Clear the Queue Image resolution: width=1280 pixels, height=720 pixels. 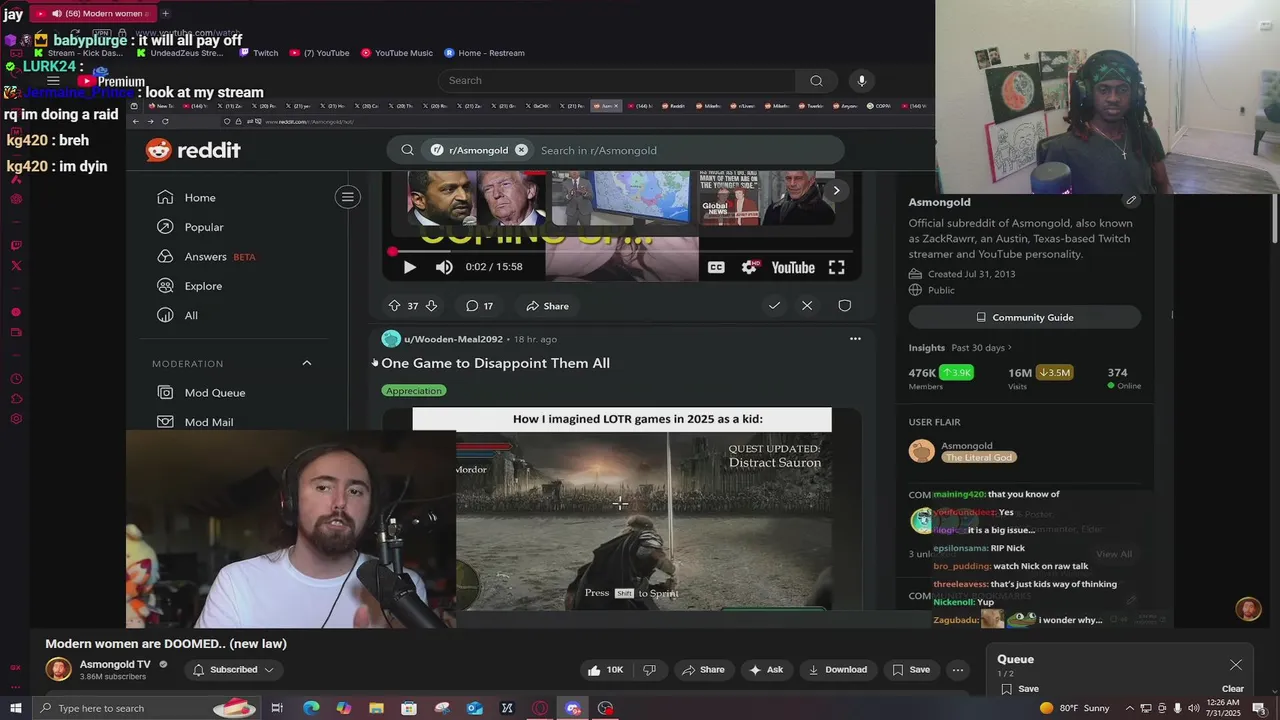[1233, 689]
